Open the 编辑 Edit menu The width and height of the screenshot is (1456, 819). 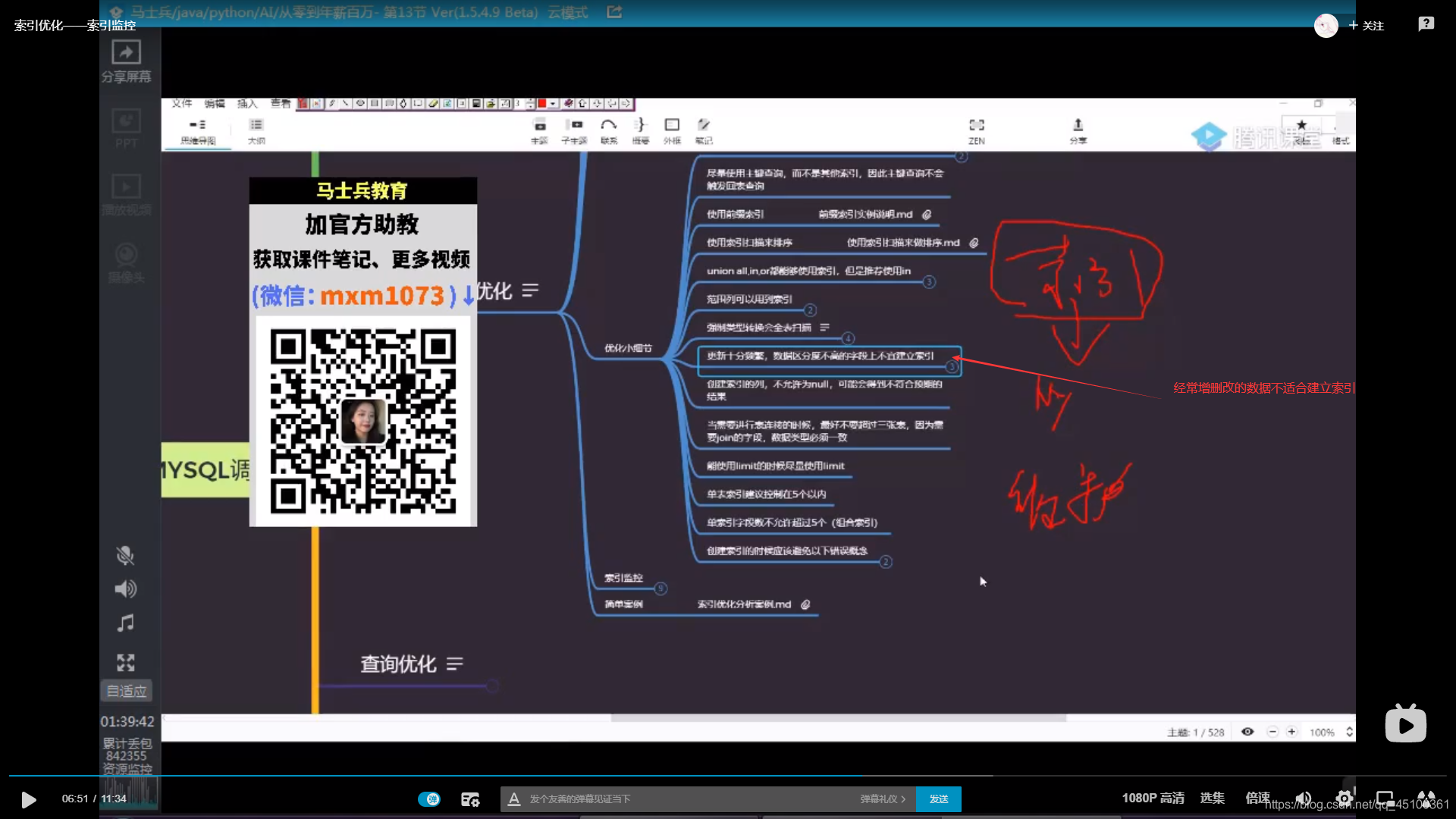tap(215, 104)
